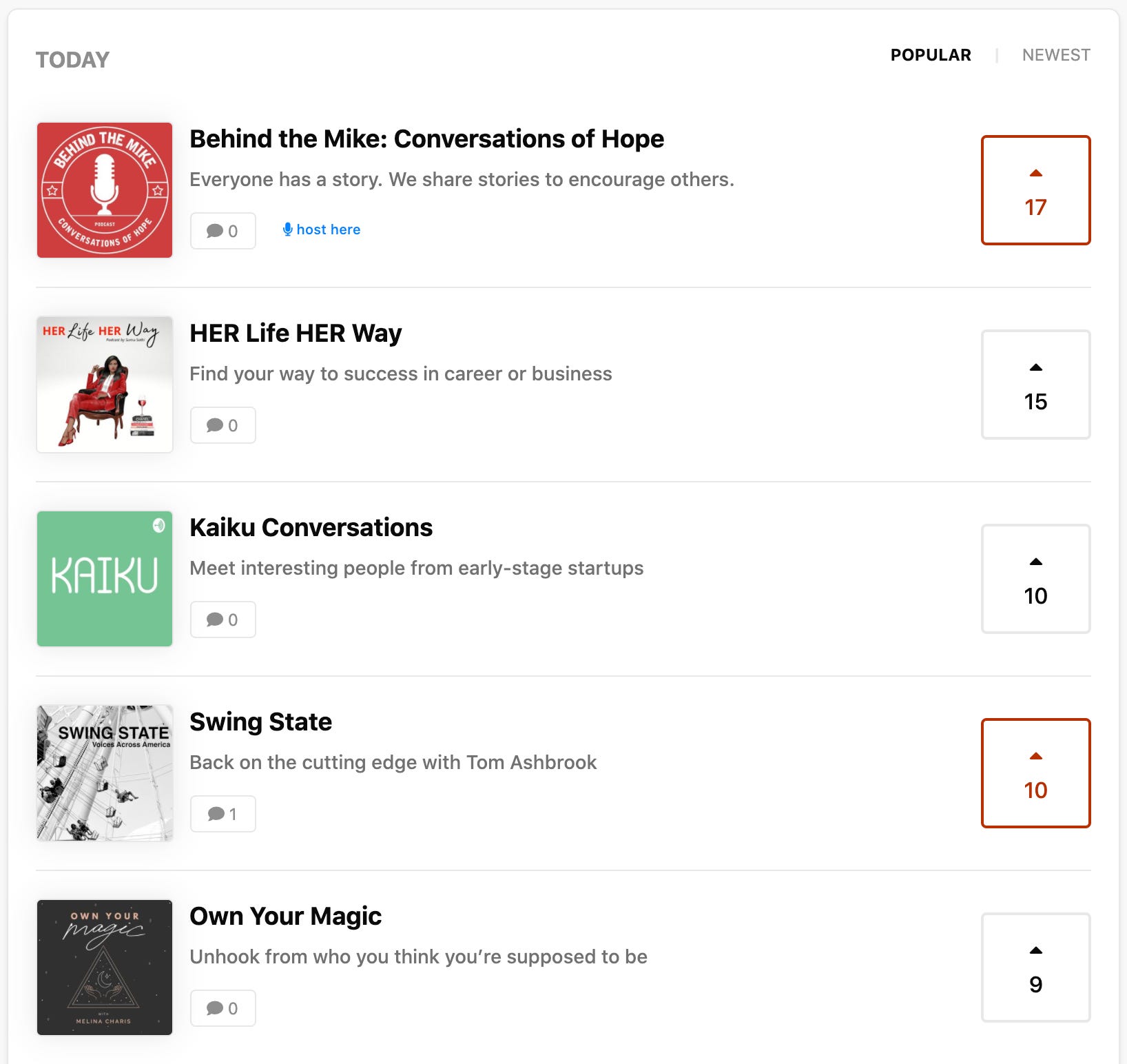Select the Popular sorting tab
The width and height of the screenshot is (1127, 1064).
click(x=931, y=55)
